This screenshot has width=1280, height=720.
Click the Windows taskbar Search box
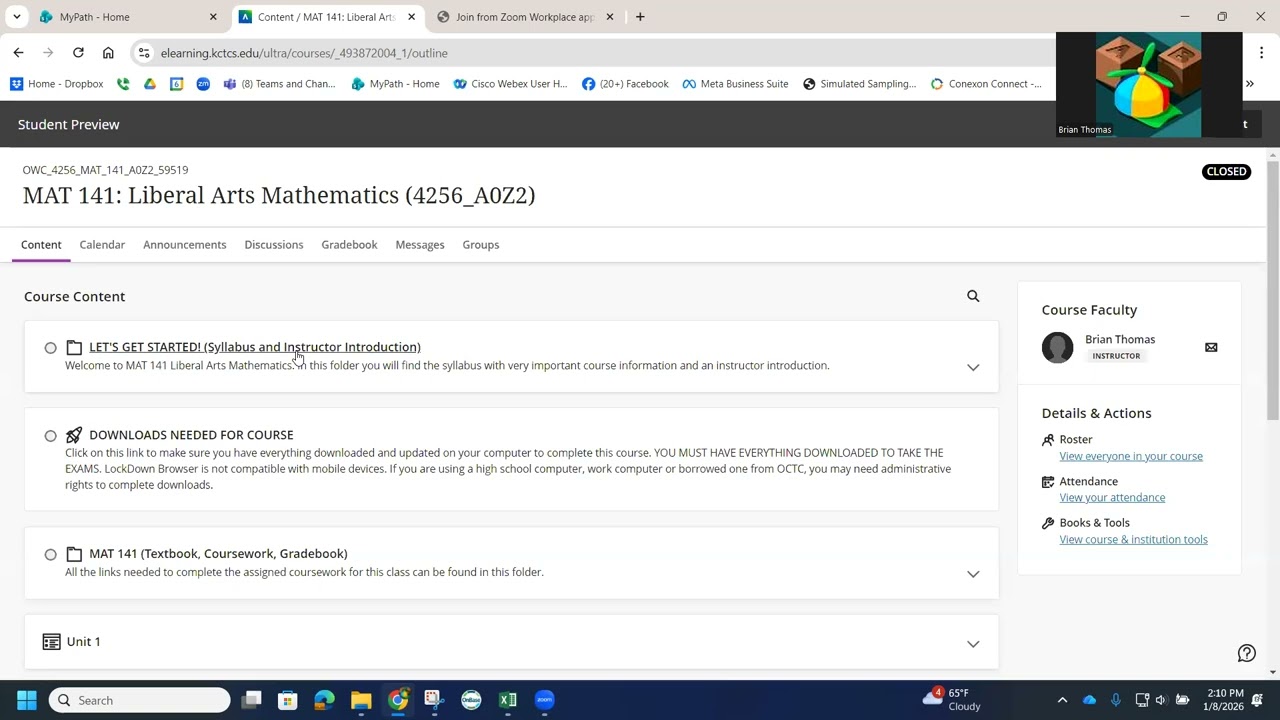click(140, 700)
